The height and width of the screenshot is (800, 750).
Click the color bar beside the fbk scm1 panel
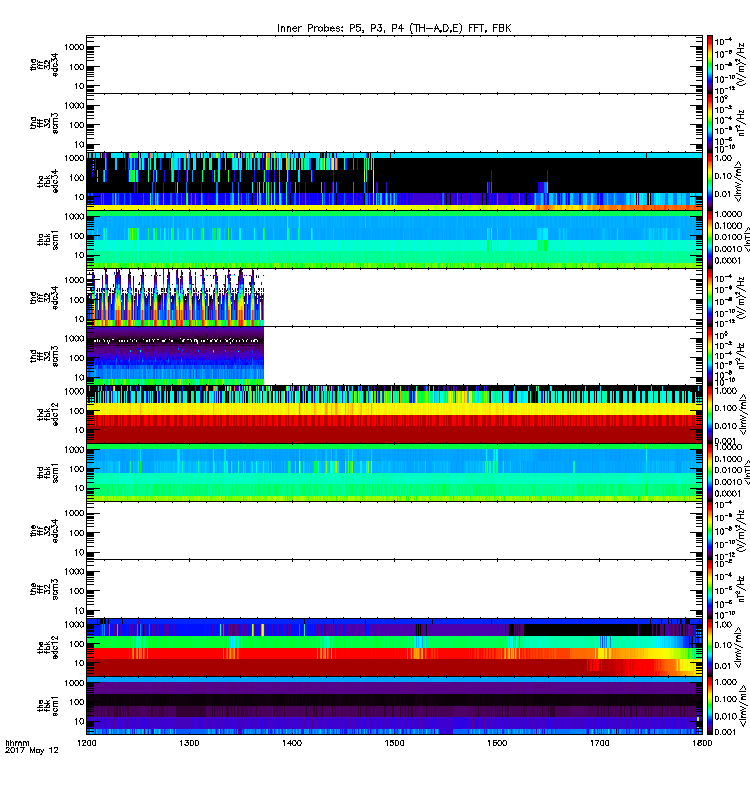pyautogui.click(x=710, y=706)
